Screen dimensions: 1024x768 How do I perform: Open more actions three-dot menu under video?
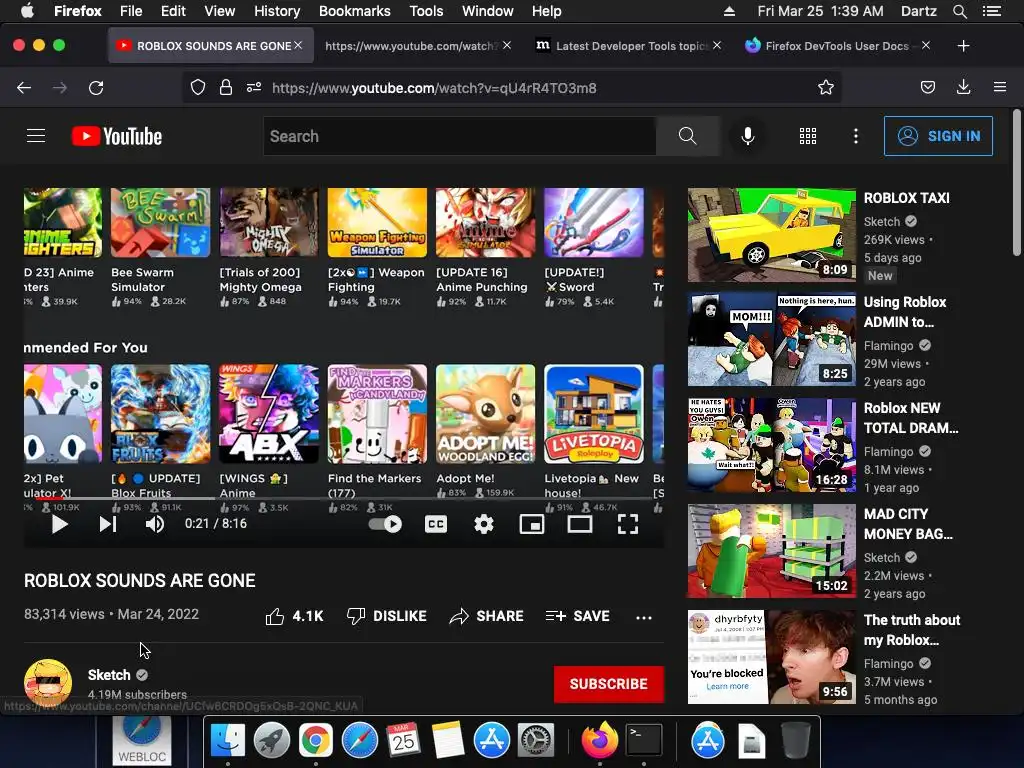click(644, 617)
